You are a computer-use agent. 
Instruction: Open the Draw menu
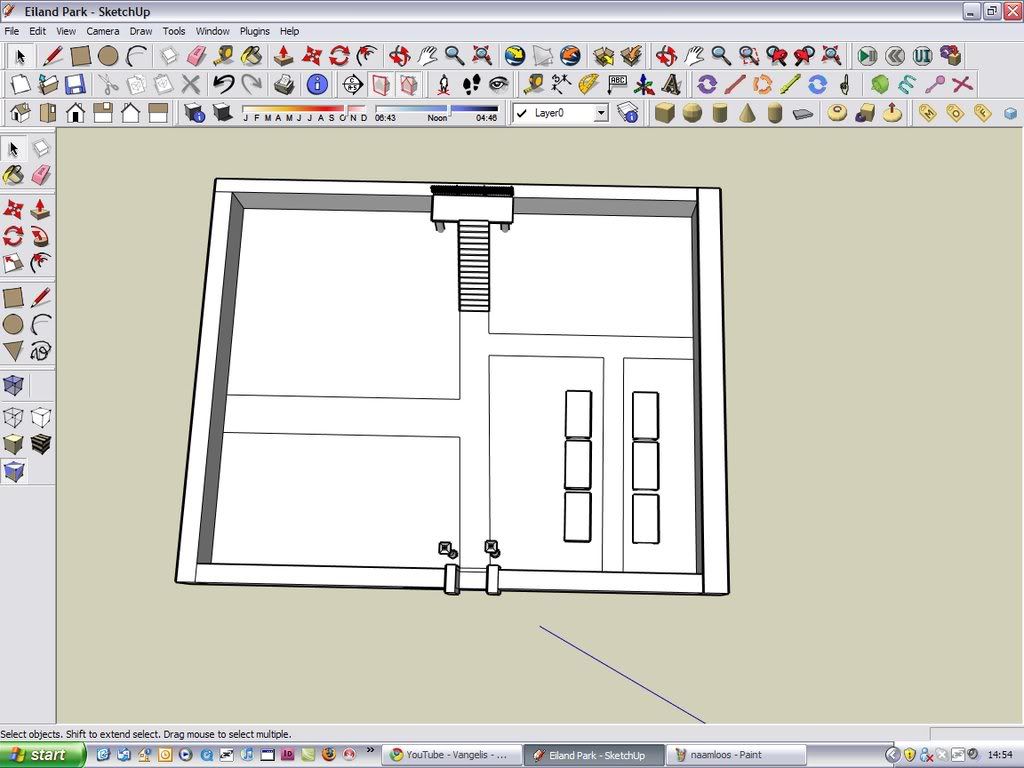tap(140, 31)
